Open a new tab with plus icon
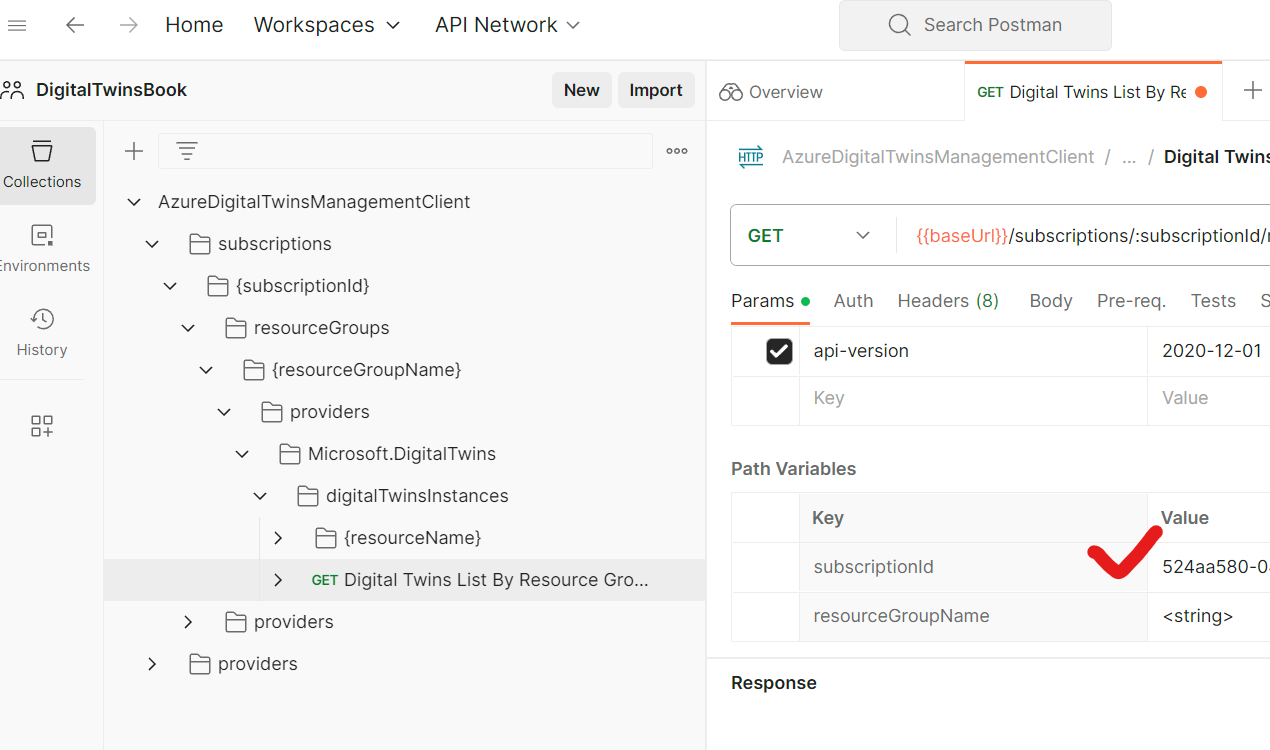The width and height of the screenshot is (1270, 750). (x=1252, y=91)
